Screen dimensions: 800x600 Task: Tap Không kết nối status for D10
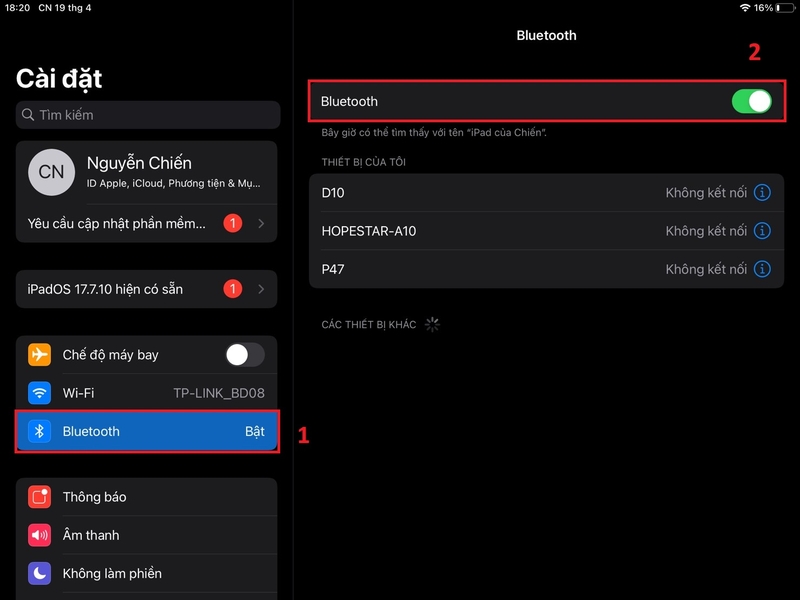coord(706,193)
